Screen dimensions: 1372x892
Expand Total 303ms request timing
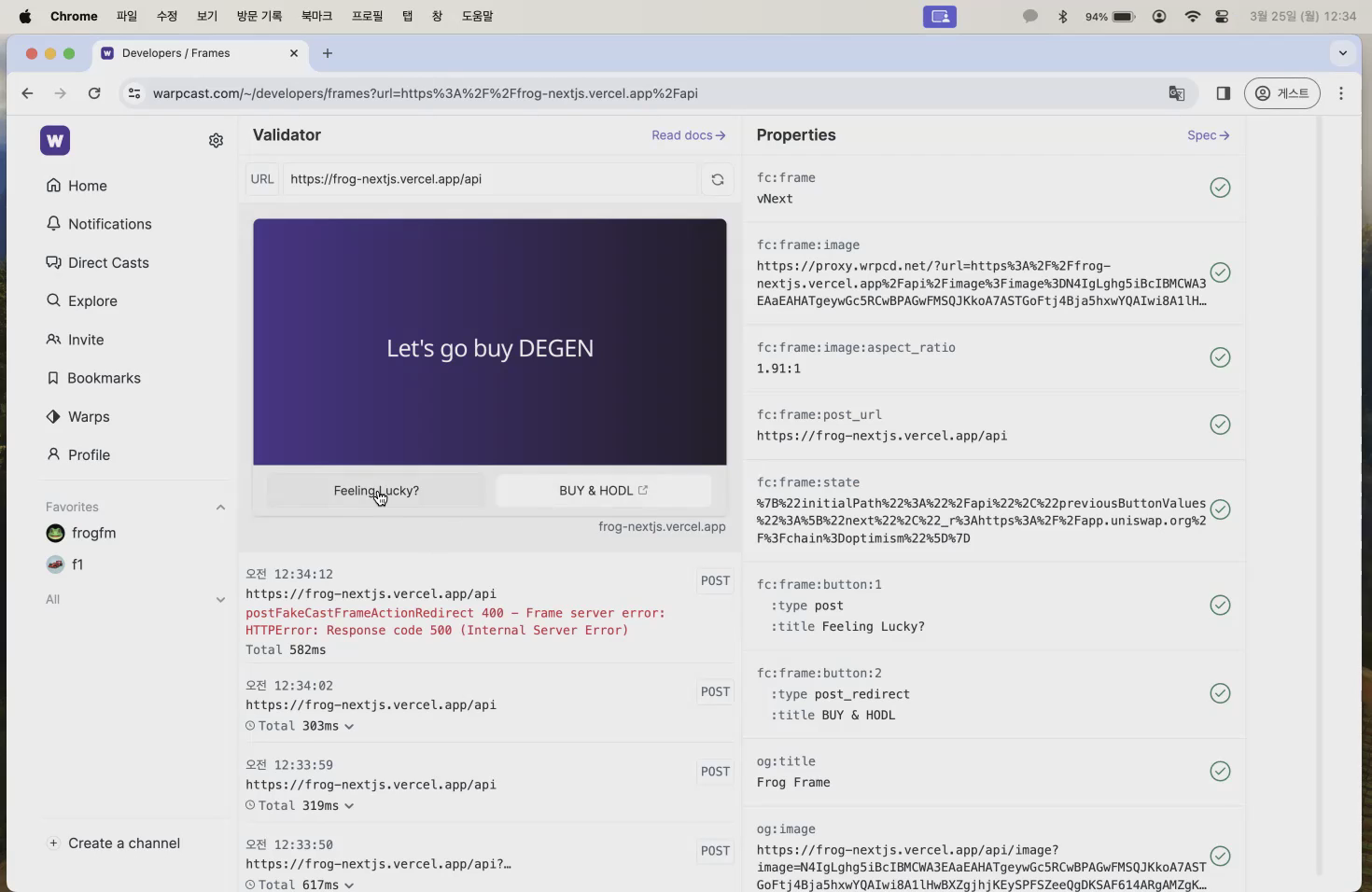pyautogui.click(x=300, y=726)
